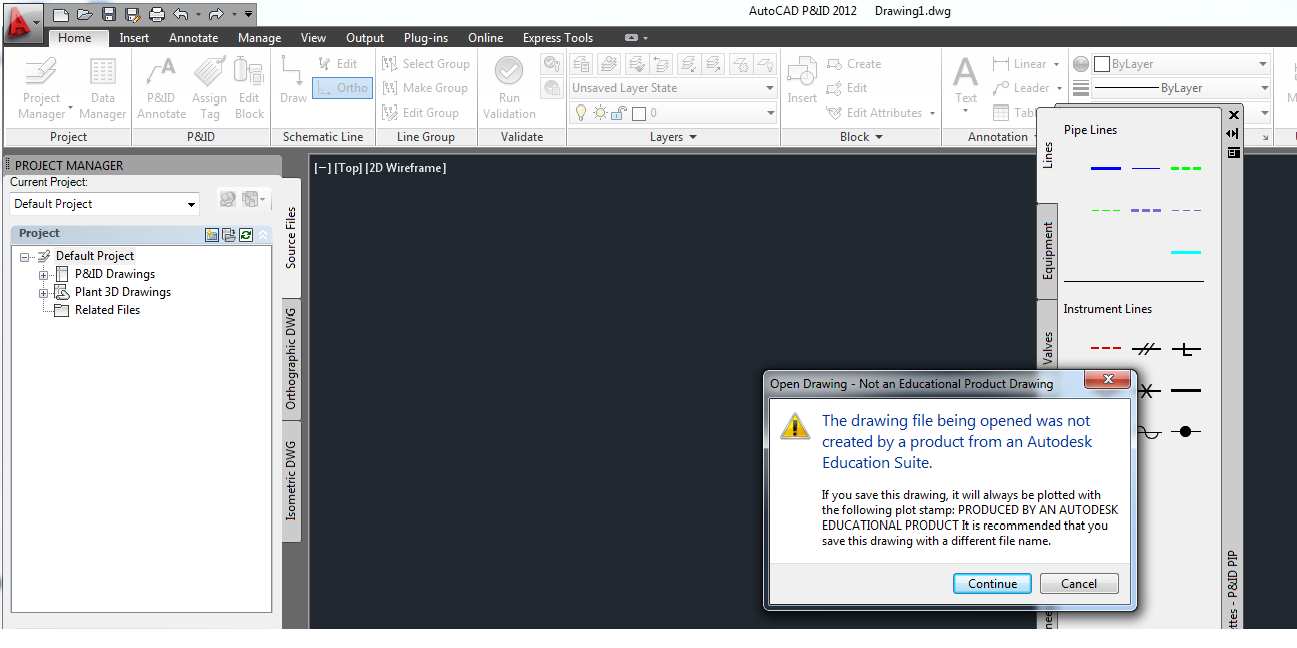Viewport: 1297px width, 648px height.
Task: Click the Assign Tag tool
Action: pos(209,88)
